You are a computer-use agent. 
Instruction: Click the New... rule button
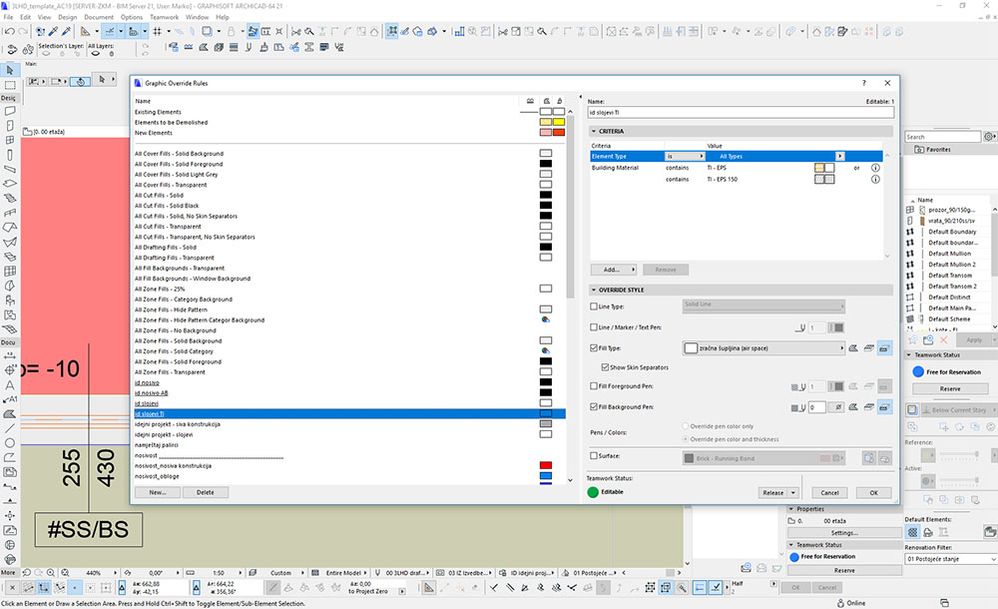point(157,493)
